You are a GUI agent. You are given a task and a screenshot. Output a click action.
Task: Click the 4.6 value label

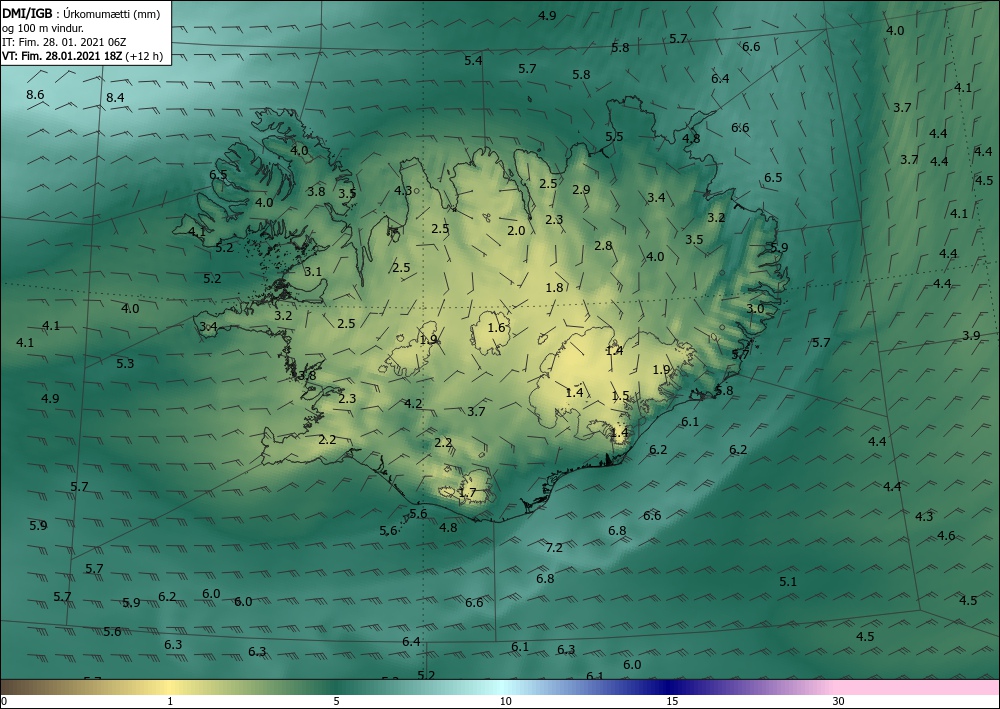pos(946,536)
